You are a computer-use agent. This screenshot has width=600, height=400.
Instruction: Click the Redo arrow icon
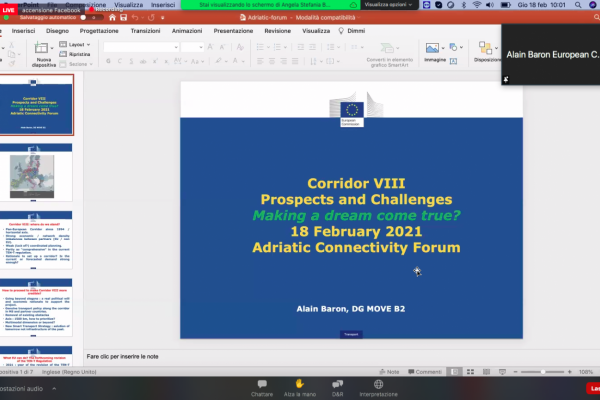151,18
